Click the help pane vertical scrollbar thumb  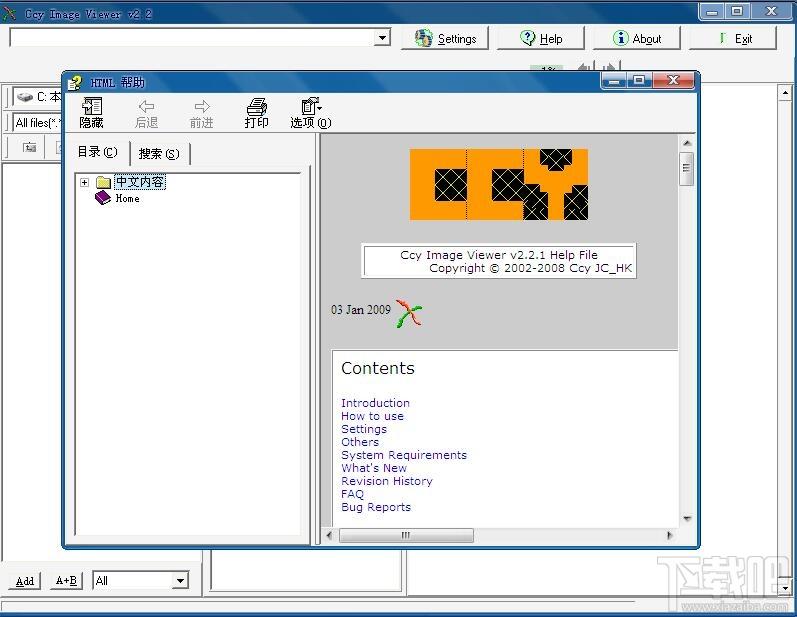(687, 168)
